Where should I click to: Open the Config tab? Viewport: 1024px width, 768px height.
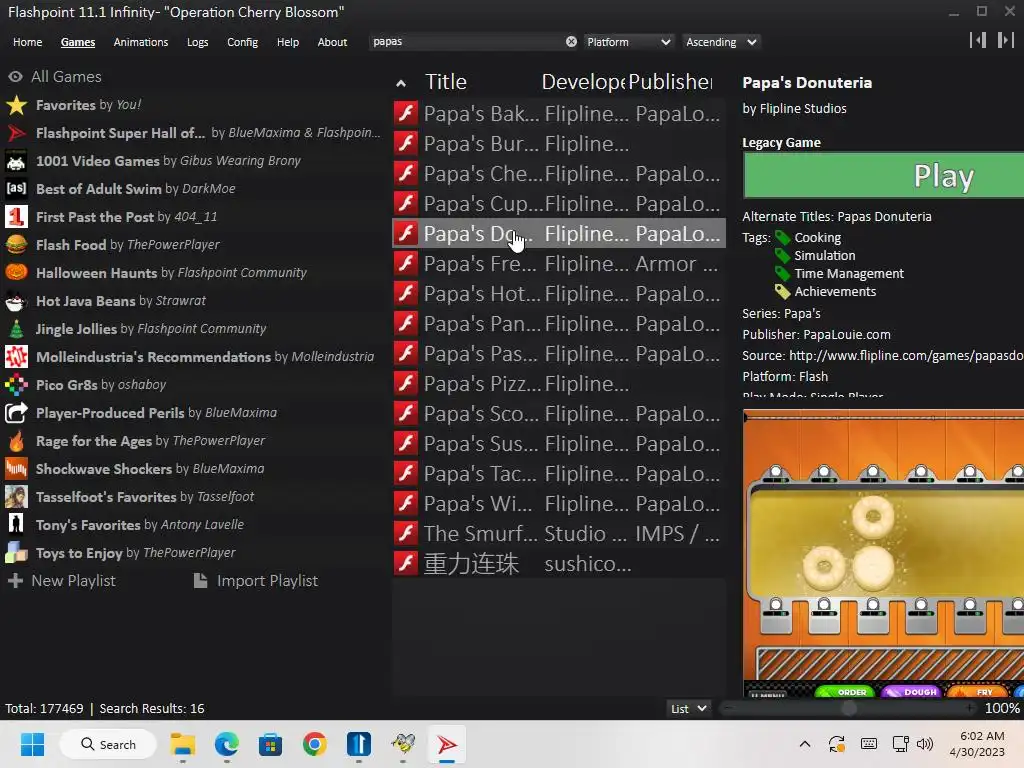pyautogui.click(x=242, y=42)
